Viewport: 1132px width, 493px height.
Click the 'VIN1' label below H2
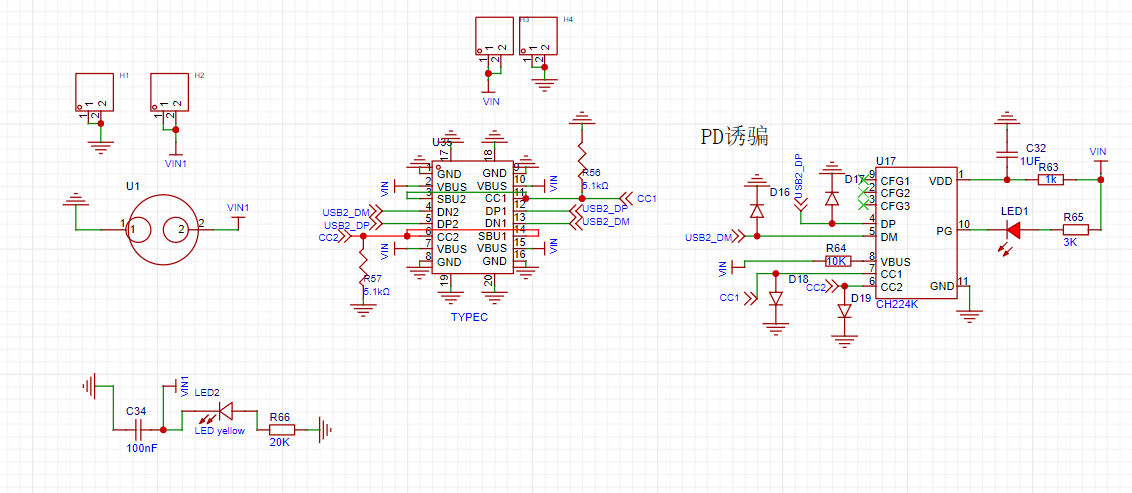tap(176, 164)
